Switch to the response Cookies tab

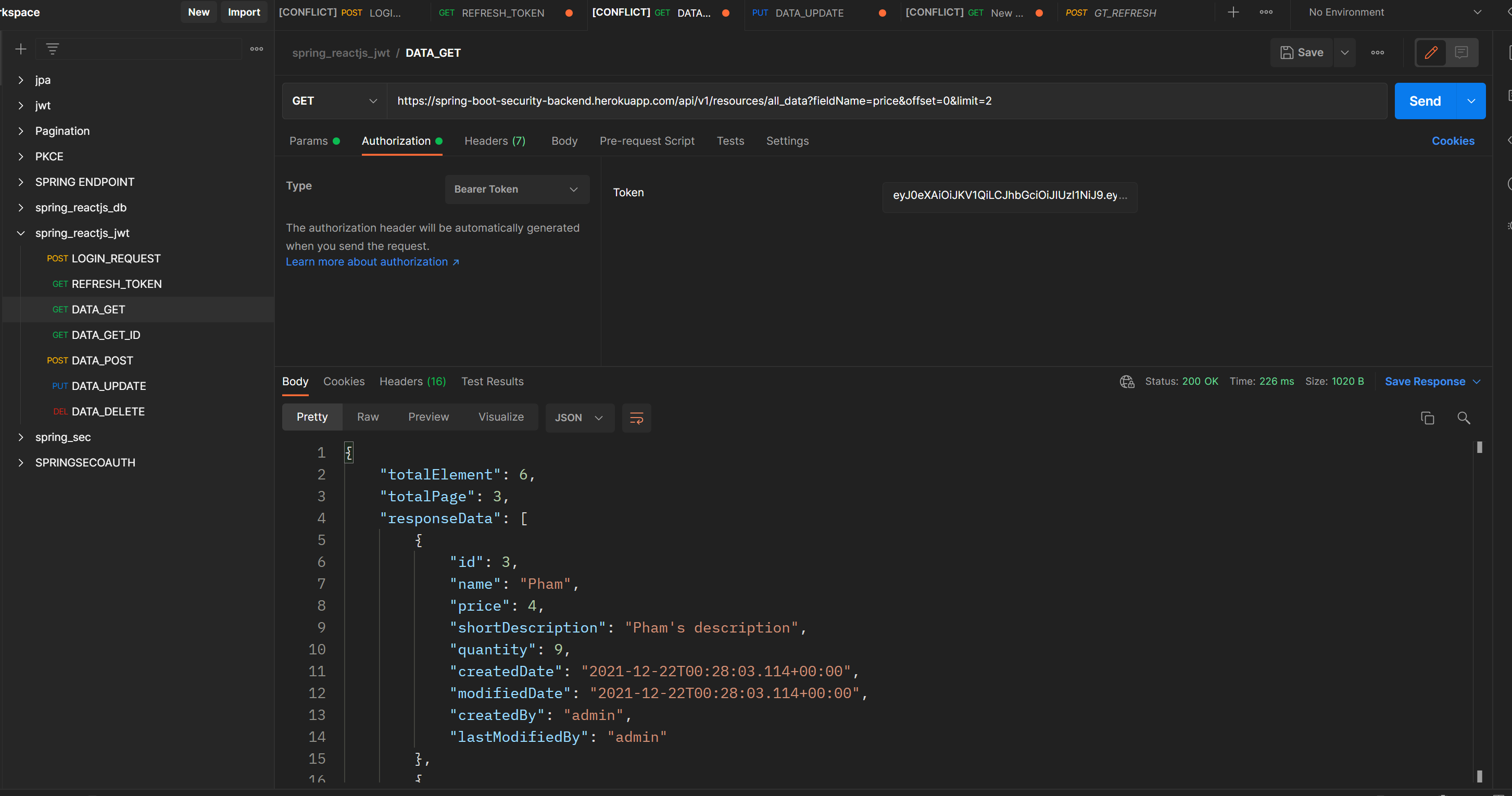point(344,382)
